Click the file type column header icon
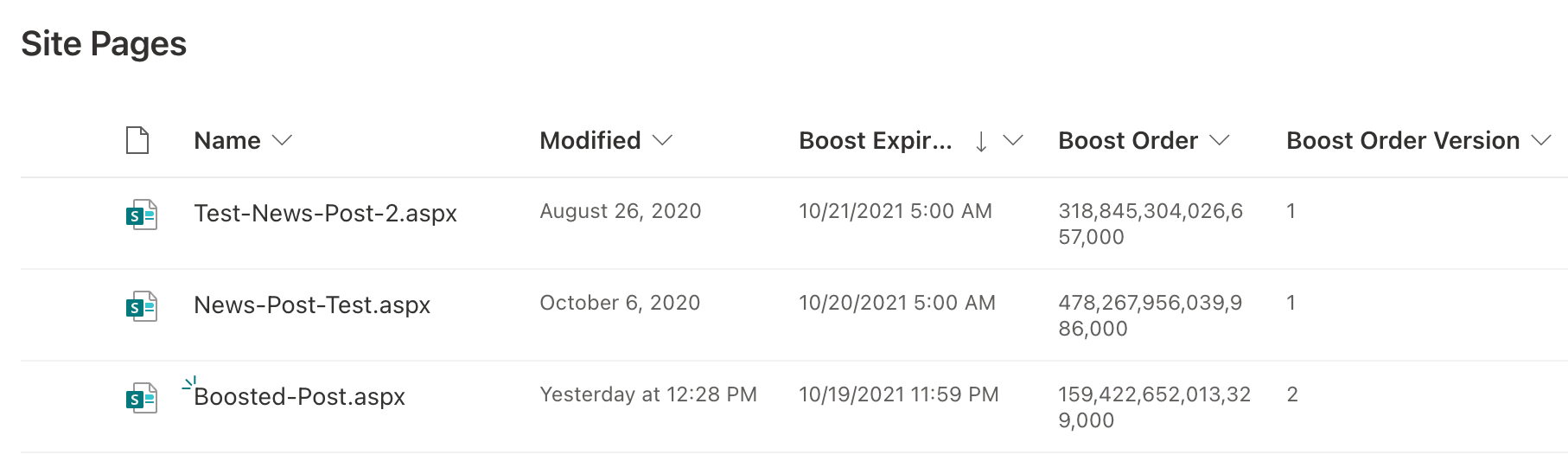 click(x=137, y=140)
